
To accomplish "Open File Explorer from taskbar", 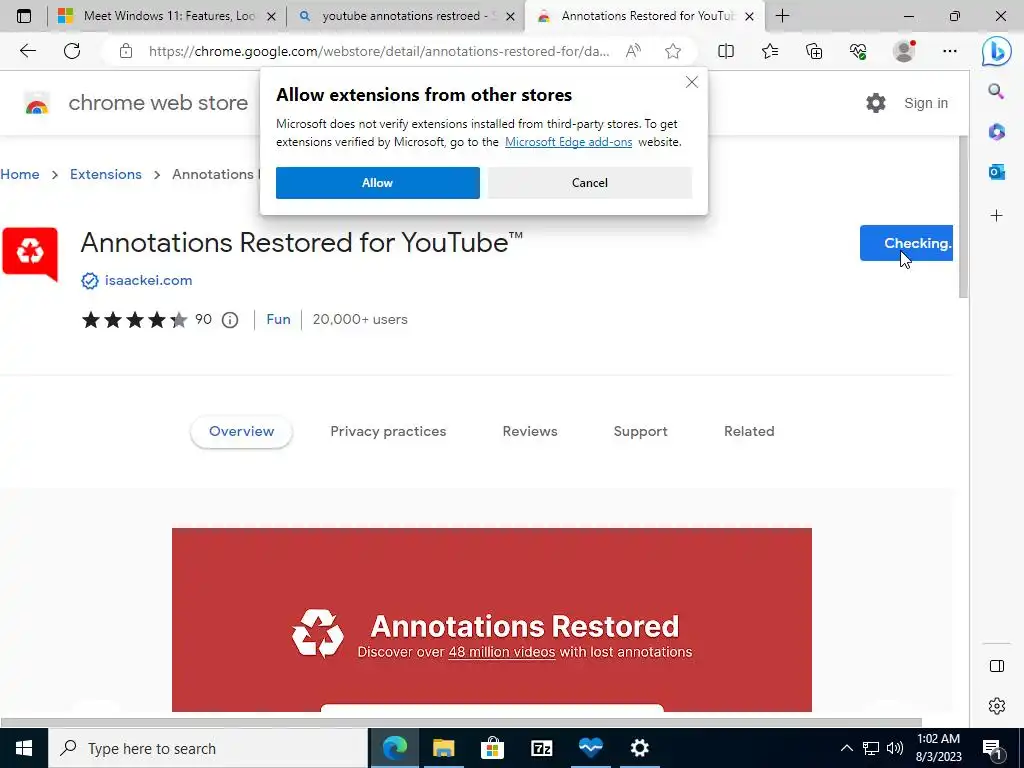I will click(x=443, y=748).
